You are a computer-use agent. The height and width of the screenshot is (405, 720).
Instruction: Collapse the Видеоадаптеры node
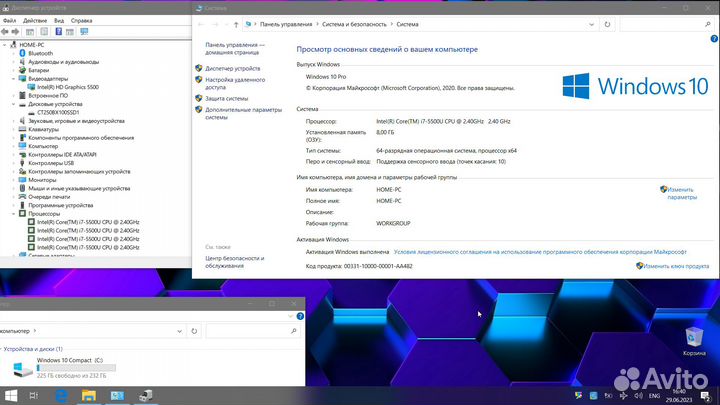click(14, 79)
